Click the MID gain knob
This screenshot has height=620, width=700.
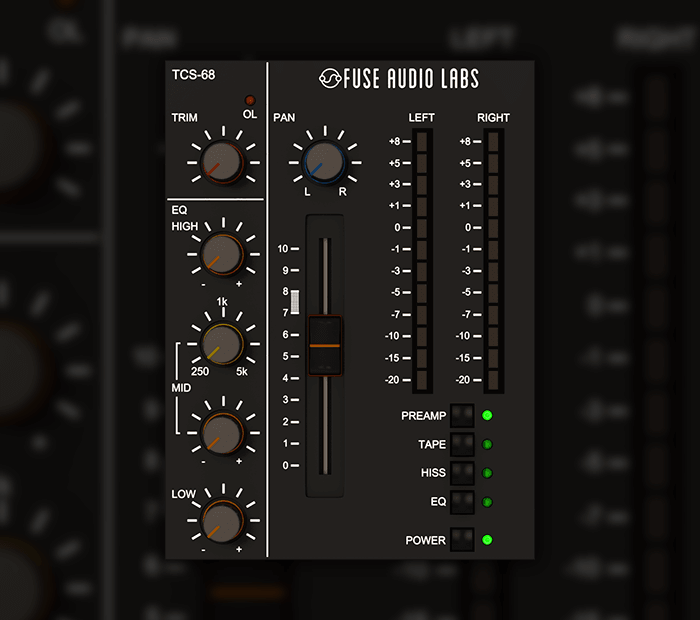click(221, 432)
